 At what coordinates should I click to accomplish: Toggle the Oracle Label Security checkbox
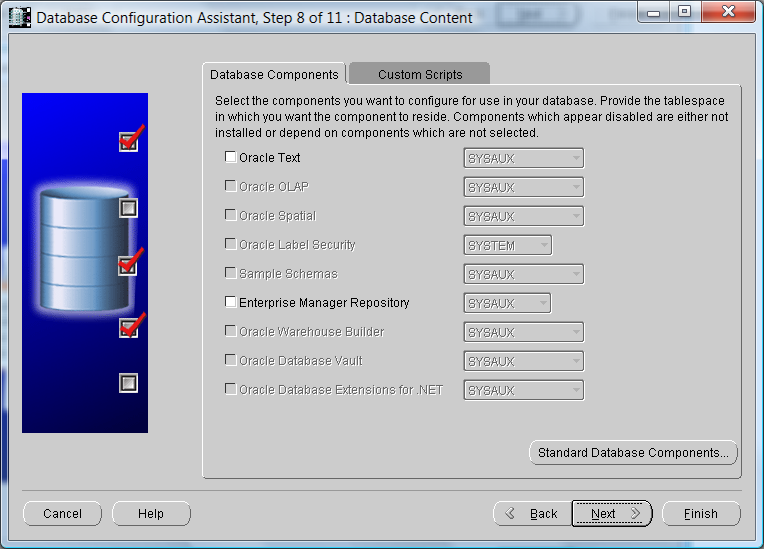(230, 244)
